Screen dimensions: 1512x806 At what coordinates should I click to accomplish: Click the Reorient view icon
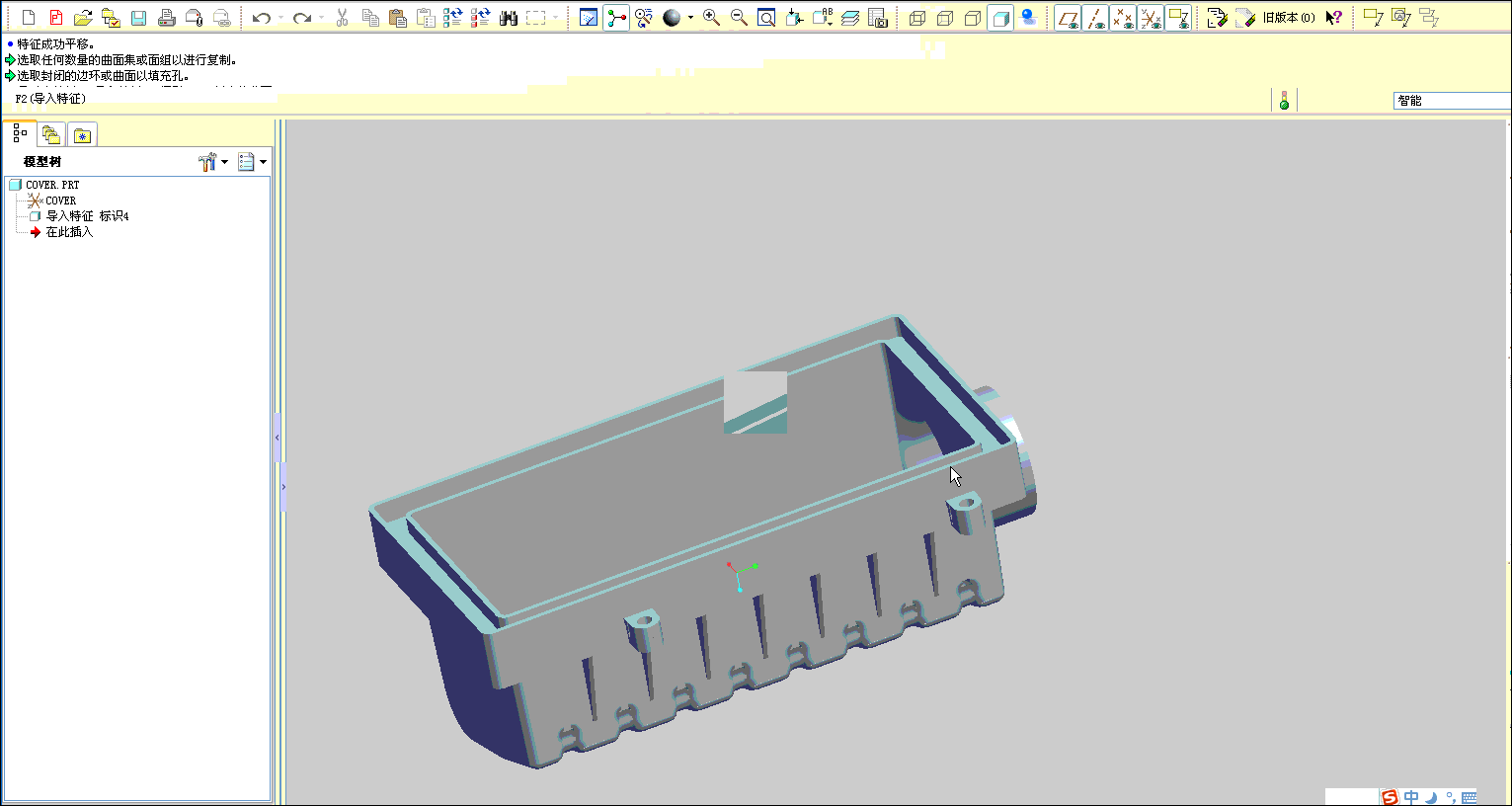pyautogui.click(x=794, y=18)
